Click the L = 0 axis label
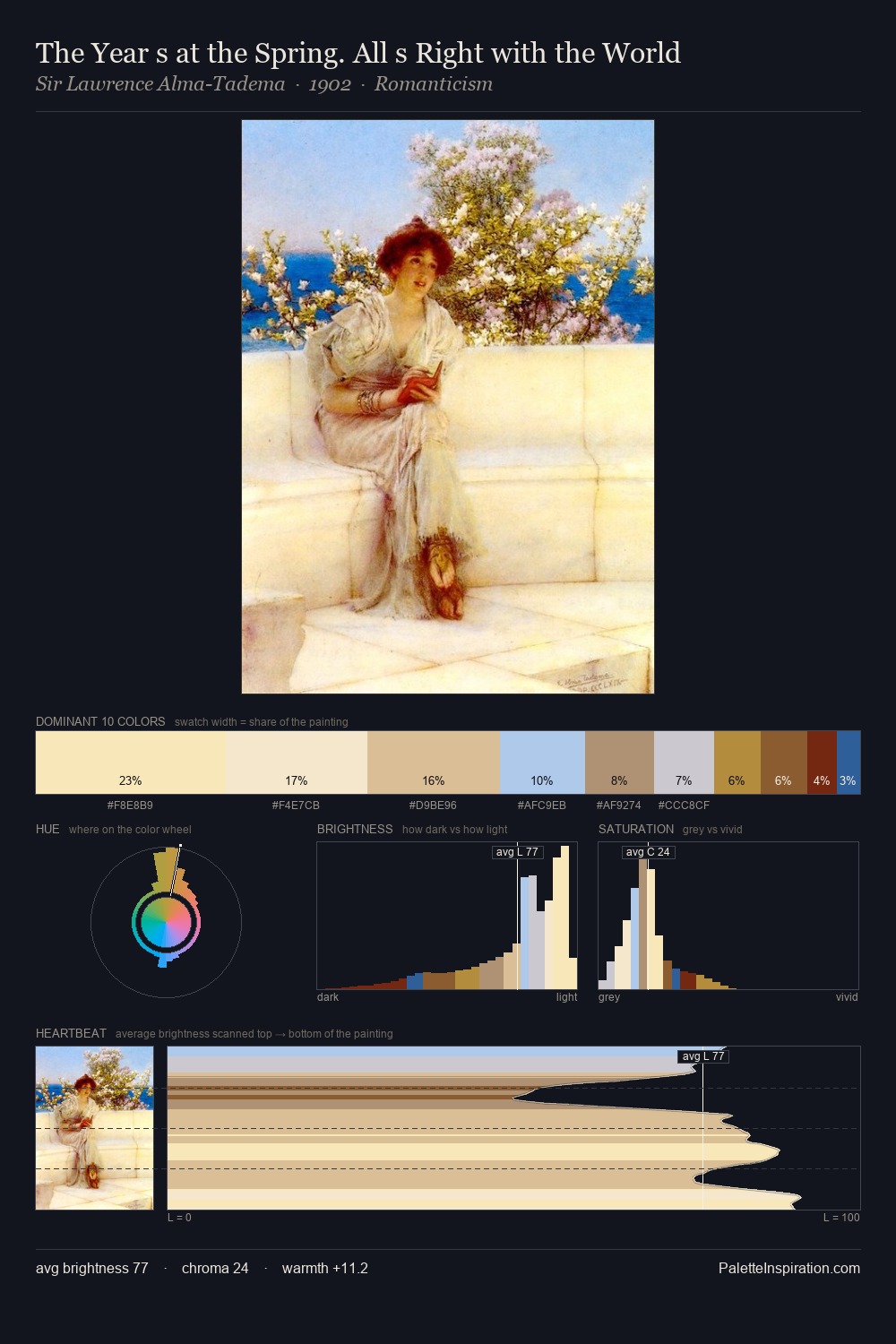896x1344 pixels. click(x=179, y=1218)
